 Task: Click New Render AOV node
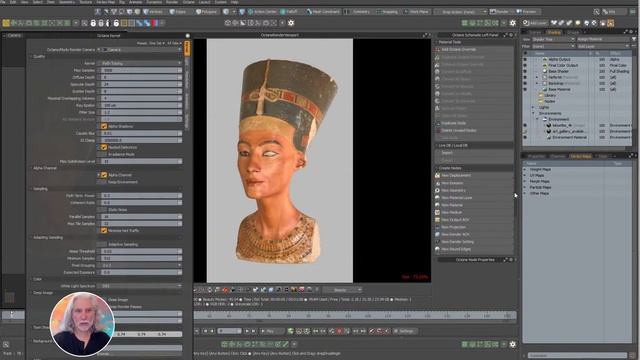coord(474,234)
